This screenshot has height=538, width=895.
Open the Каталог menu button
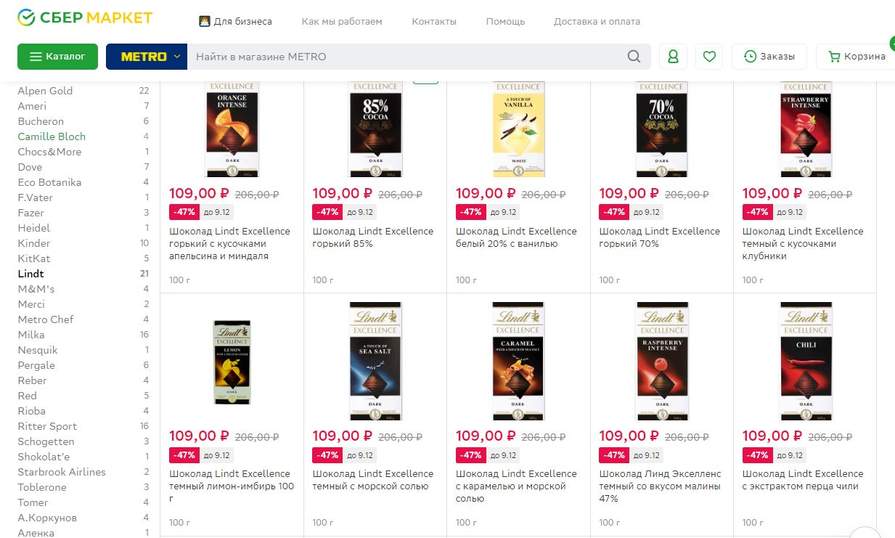click(57, 56)
